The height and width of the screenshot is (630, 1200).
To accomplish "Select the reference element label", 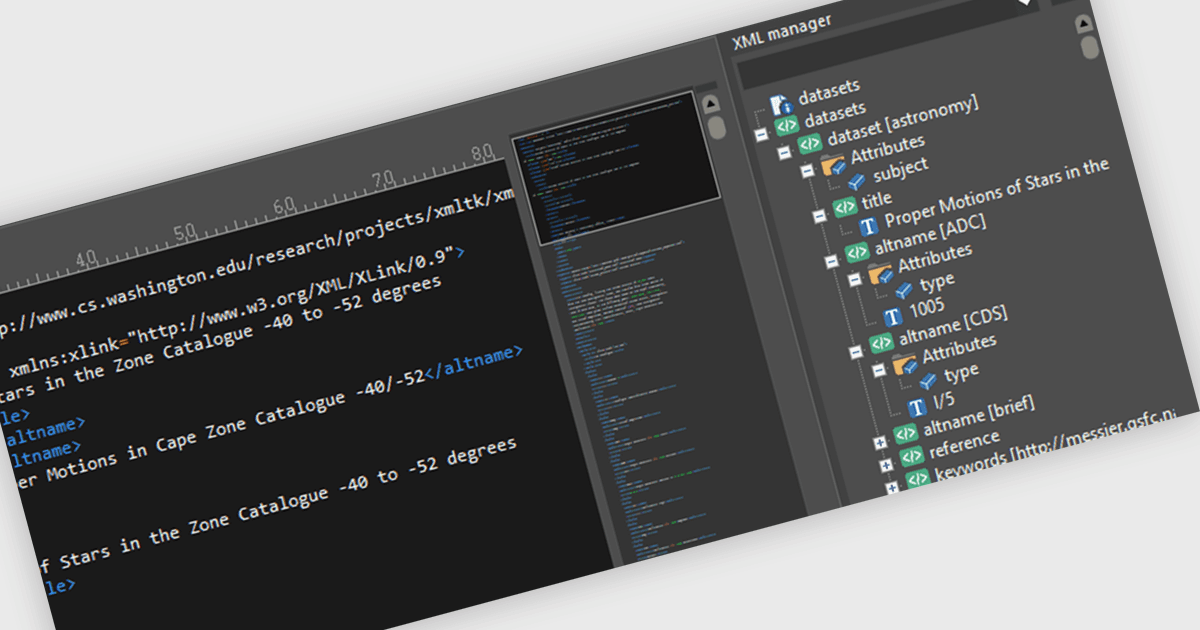I will pos(964,442).
